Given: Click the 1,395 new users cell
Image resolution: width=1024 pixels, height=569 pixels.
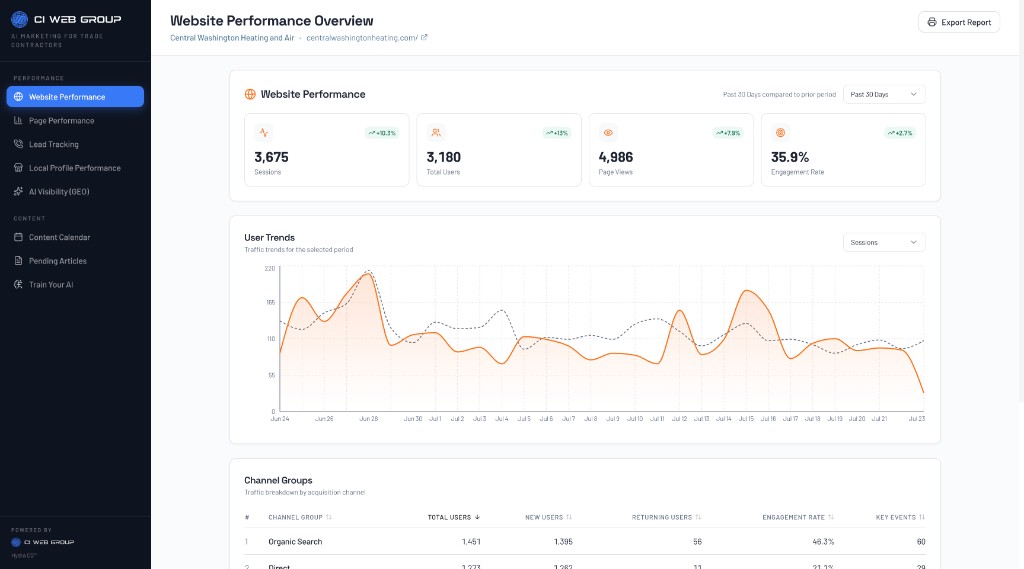Looking at the screenshot, I should (x=563, y=542).
